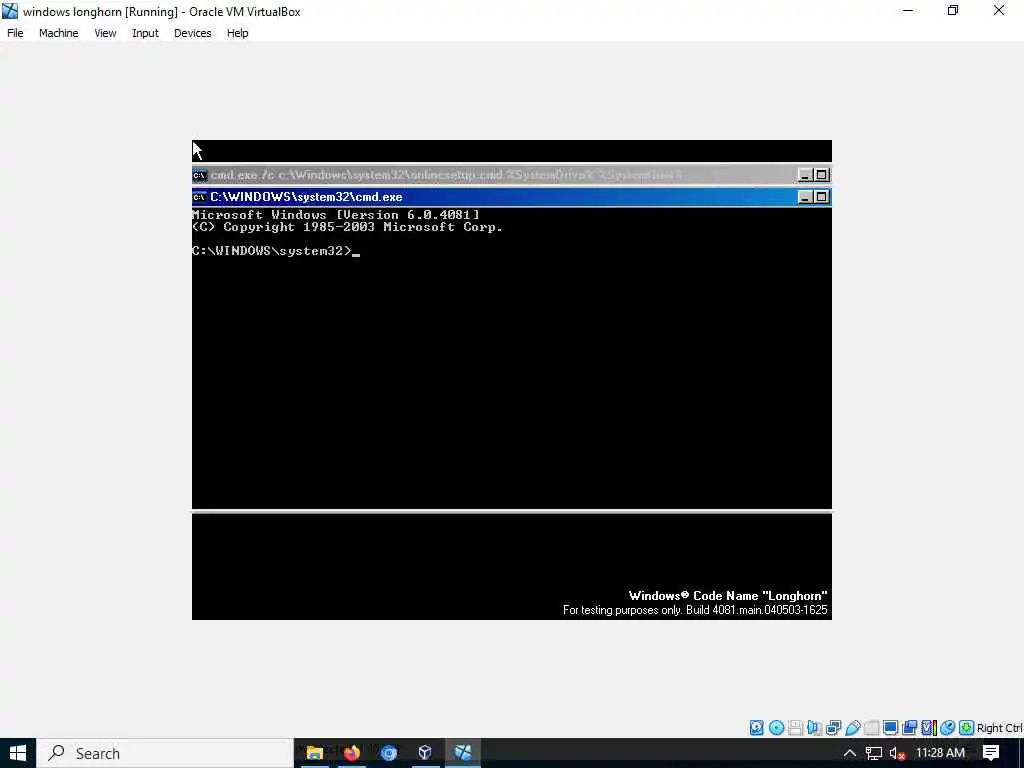The height and width of the screenshot is (768, 1024).
Task: Click the audio indicator icon
Action: coord(814,728)
